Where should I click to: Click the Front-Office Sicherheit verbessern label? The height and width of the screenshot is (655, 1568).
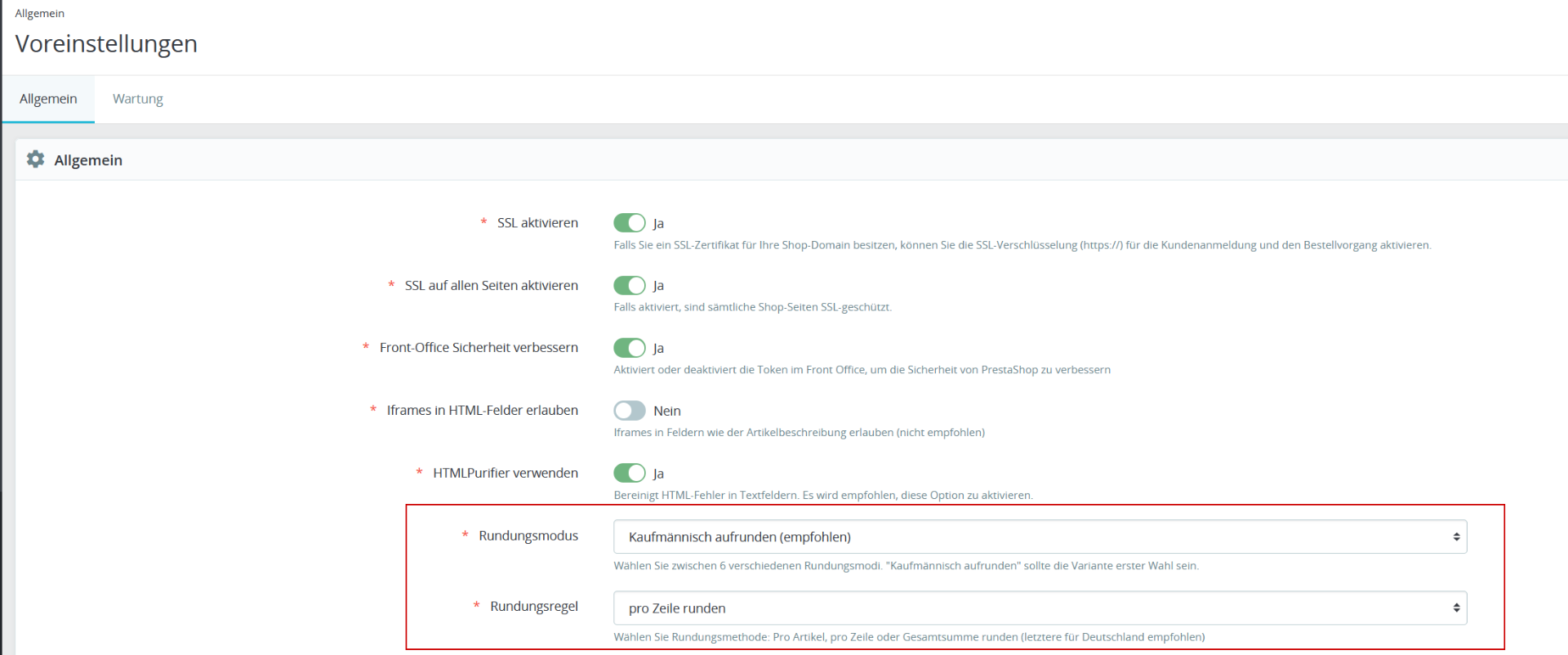(479, 347)
